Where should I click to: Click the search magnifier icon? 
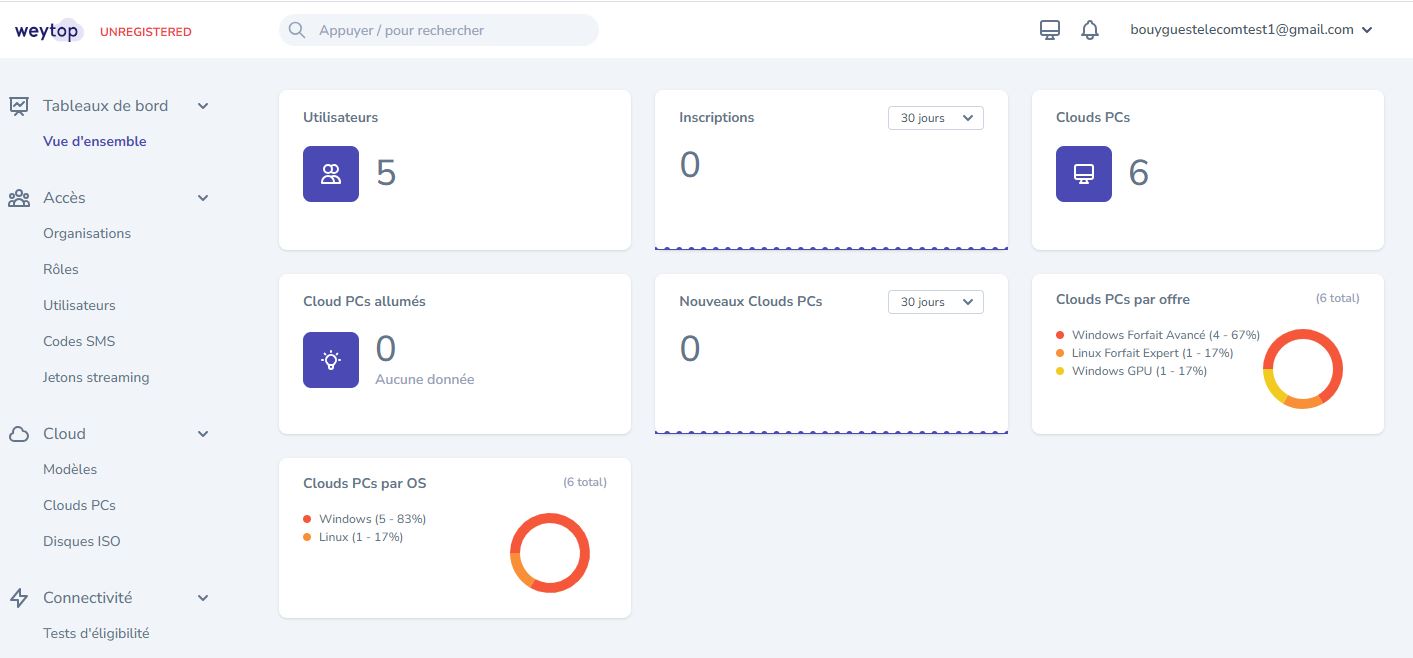click(297, 30)
